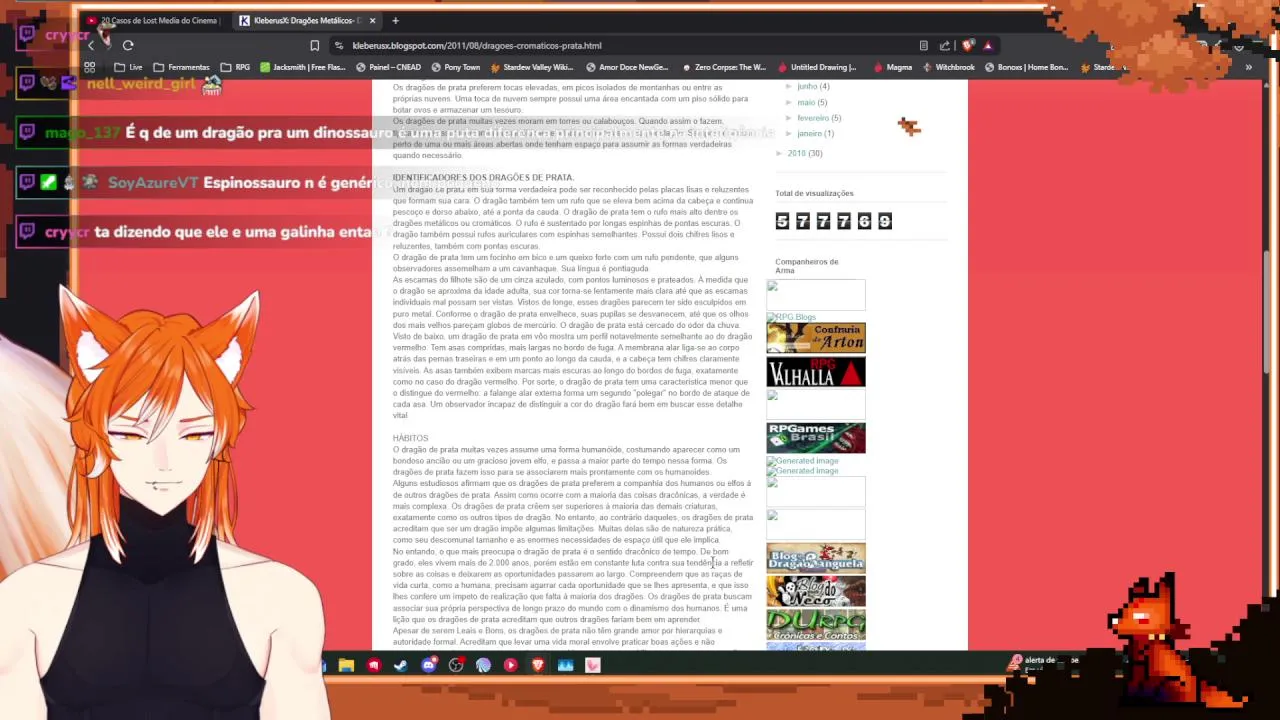Open the red circular app next to File Explorer
This screenshot has width=1280, height=720.
374,665
